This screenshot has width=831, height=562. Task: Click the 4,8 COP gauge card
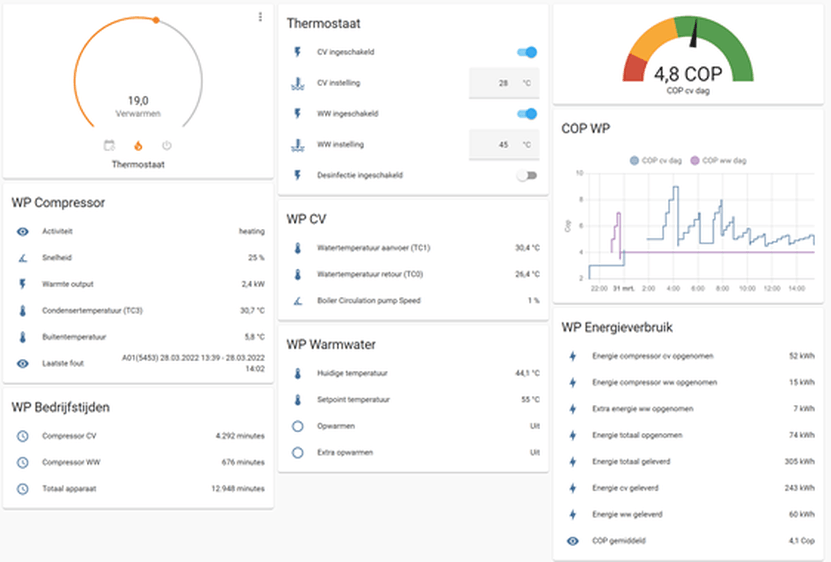688,55
